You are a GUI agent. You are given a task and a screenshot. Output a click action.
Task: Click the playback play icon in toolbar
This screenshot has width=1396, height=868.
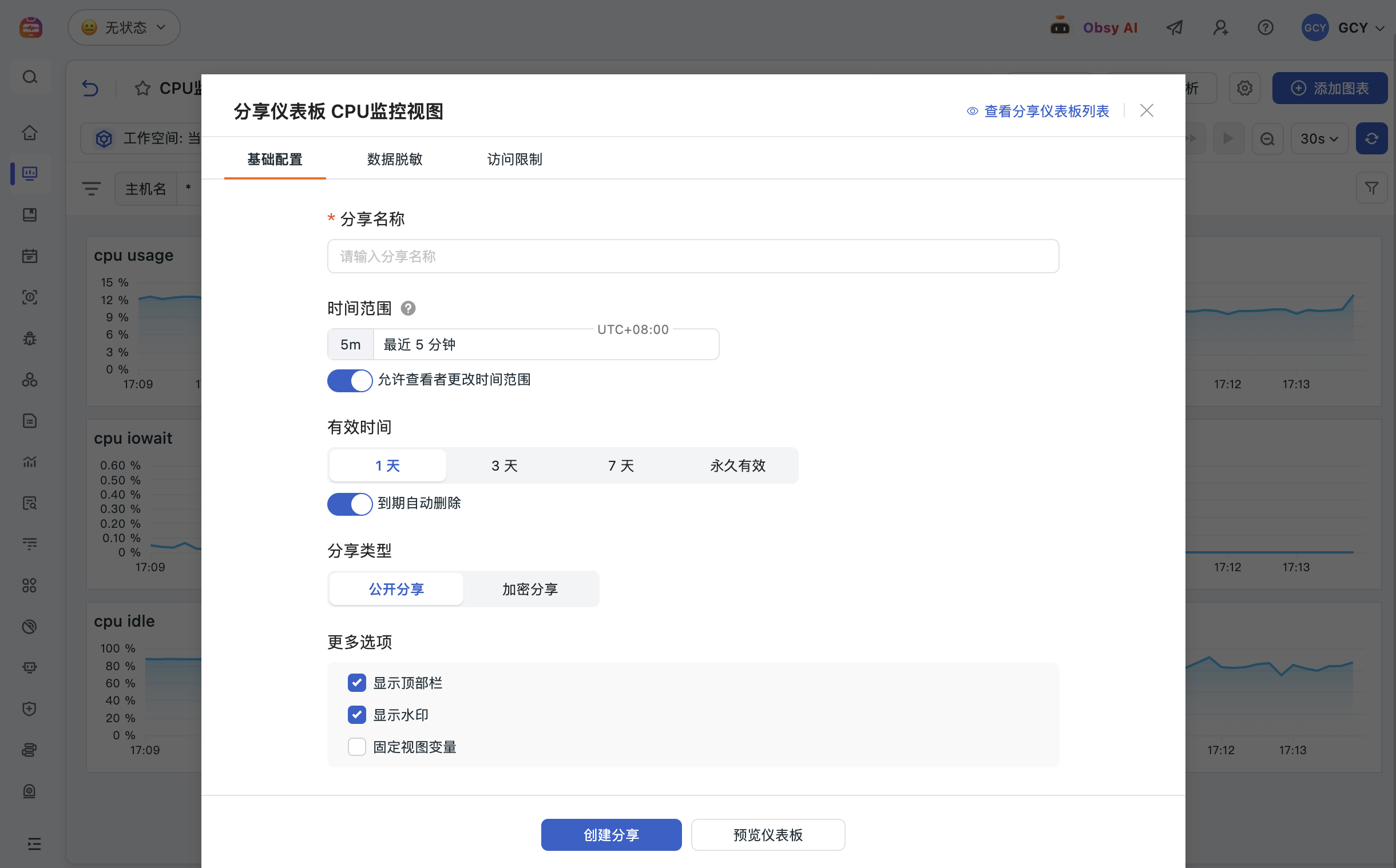[x=1228, y=138]
